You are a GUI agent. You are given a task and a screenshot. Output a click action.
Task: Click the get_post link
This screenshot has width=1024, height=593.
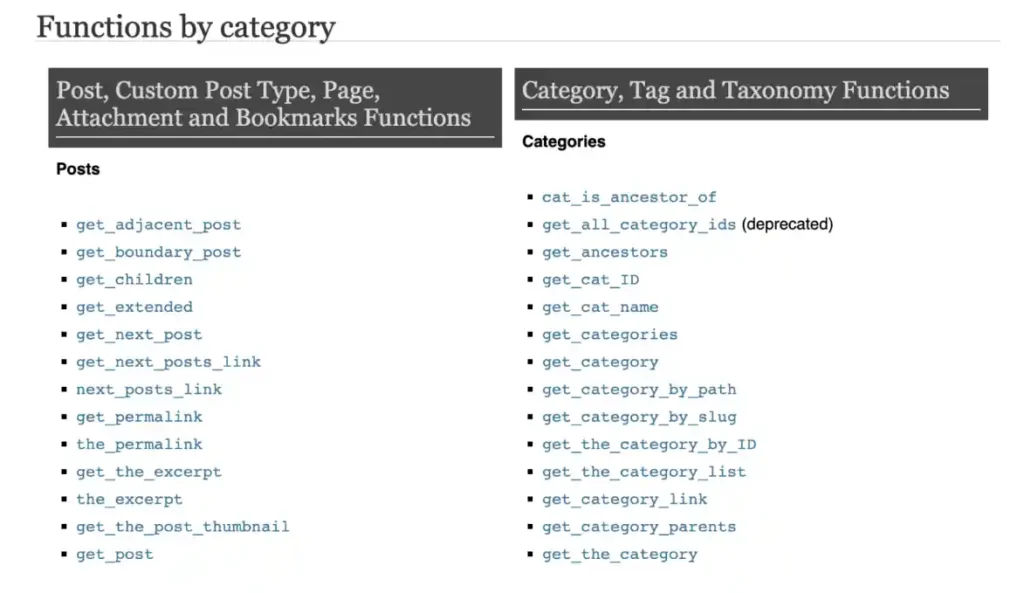(114, 554)
